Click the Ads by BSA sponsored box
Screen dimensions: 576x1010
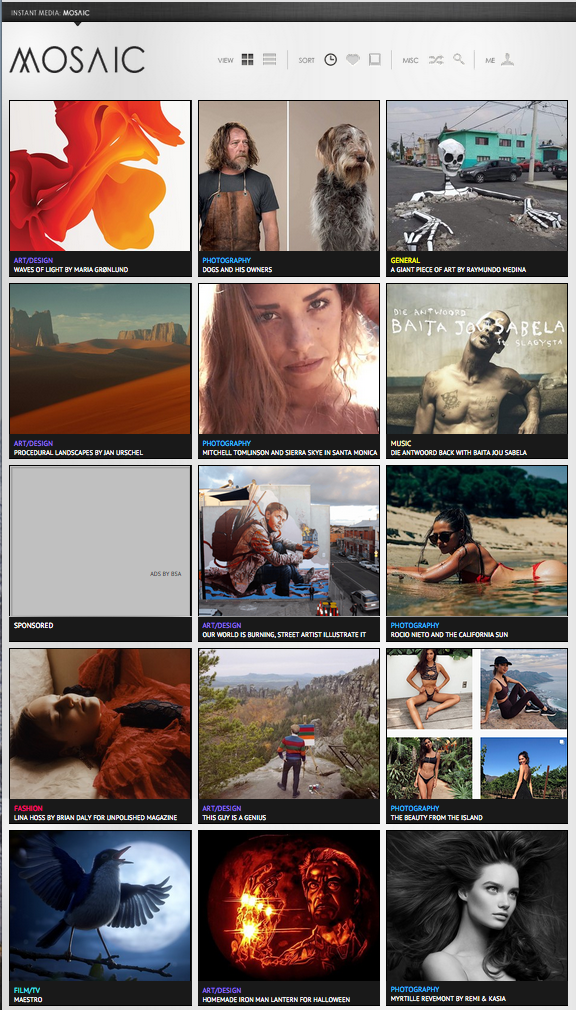(101, 541)
